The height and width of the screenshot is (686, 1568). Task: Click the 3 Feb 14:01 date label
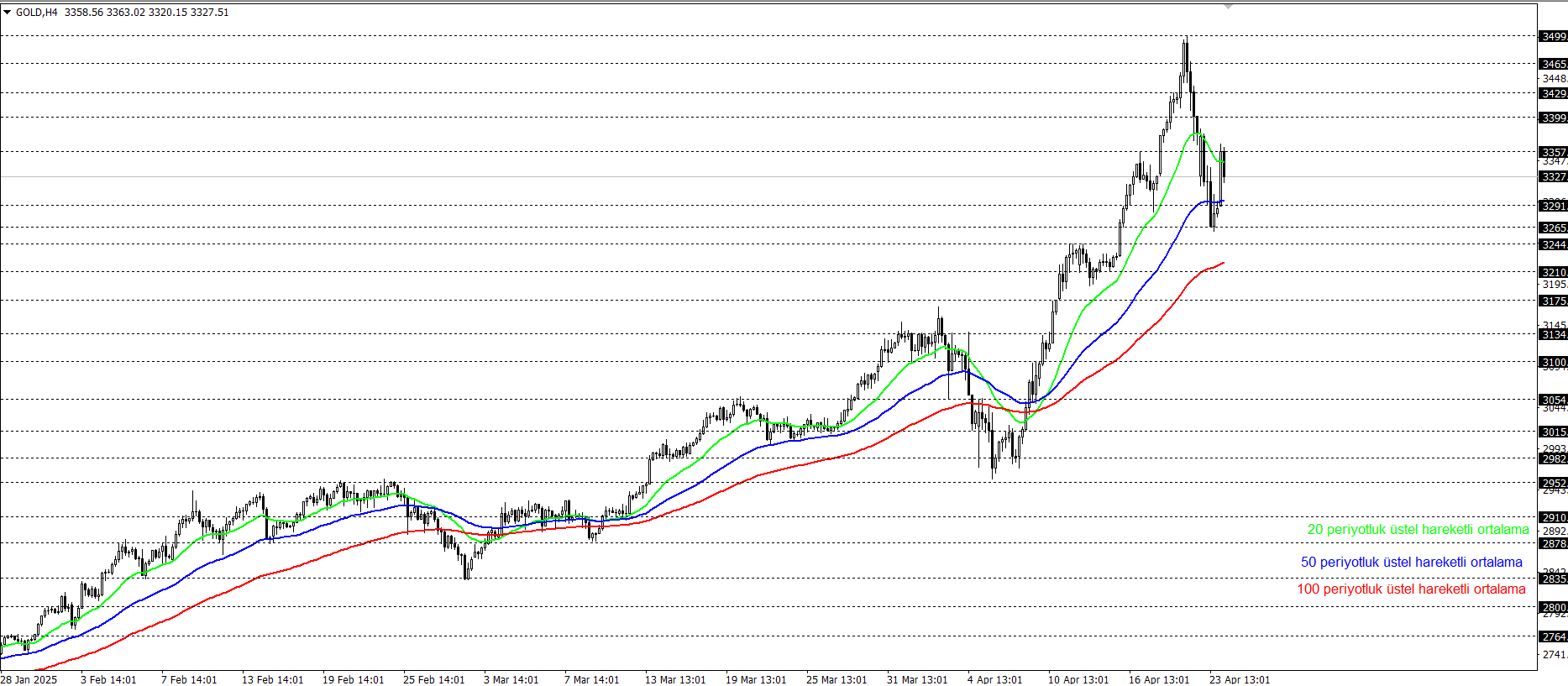click(x=108, y=679)
